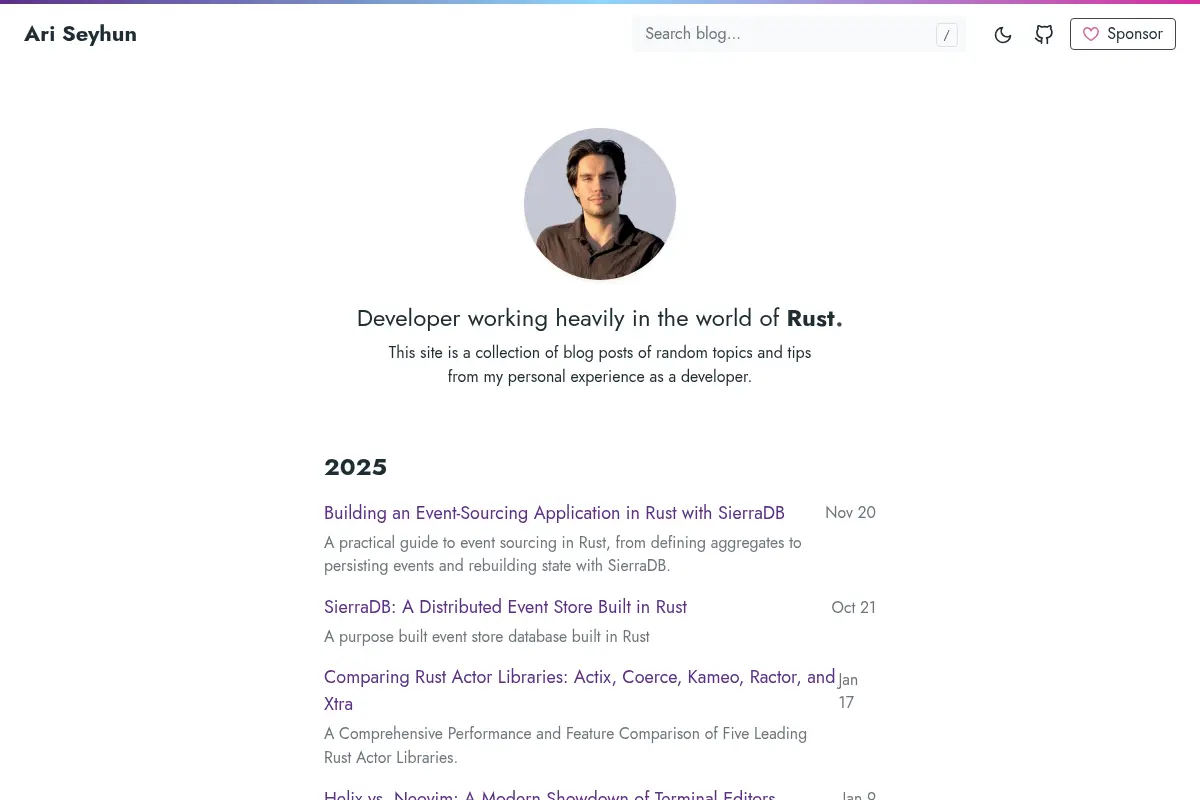
Task: Go home via Ari Seyhun site title
Action: 80,34
